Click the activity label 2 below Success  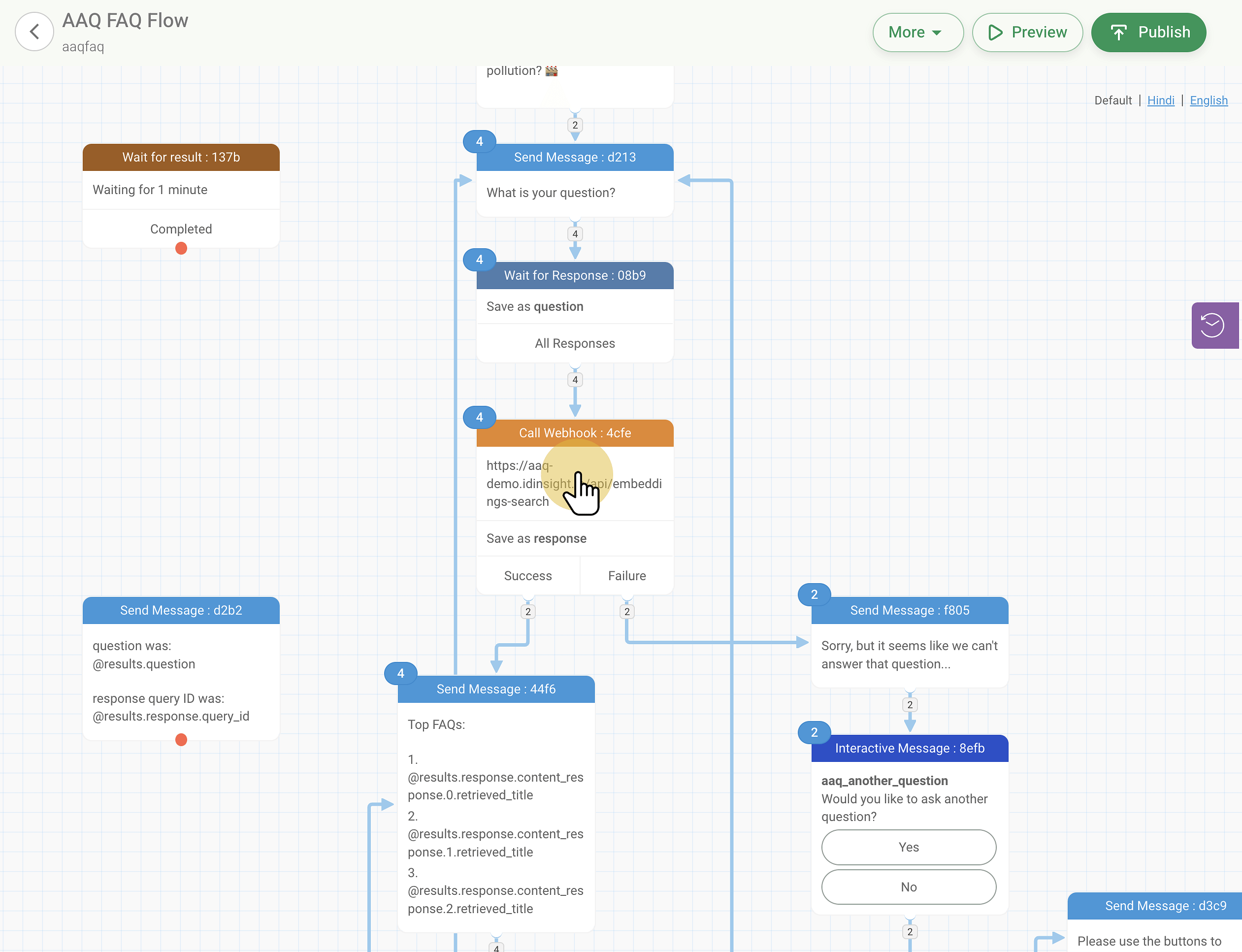[x=528, y=612]
